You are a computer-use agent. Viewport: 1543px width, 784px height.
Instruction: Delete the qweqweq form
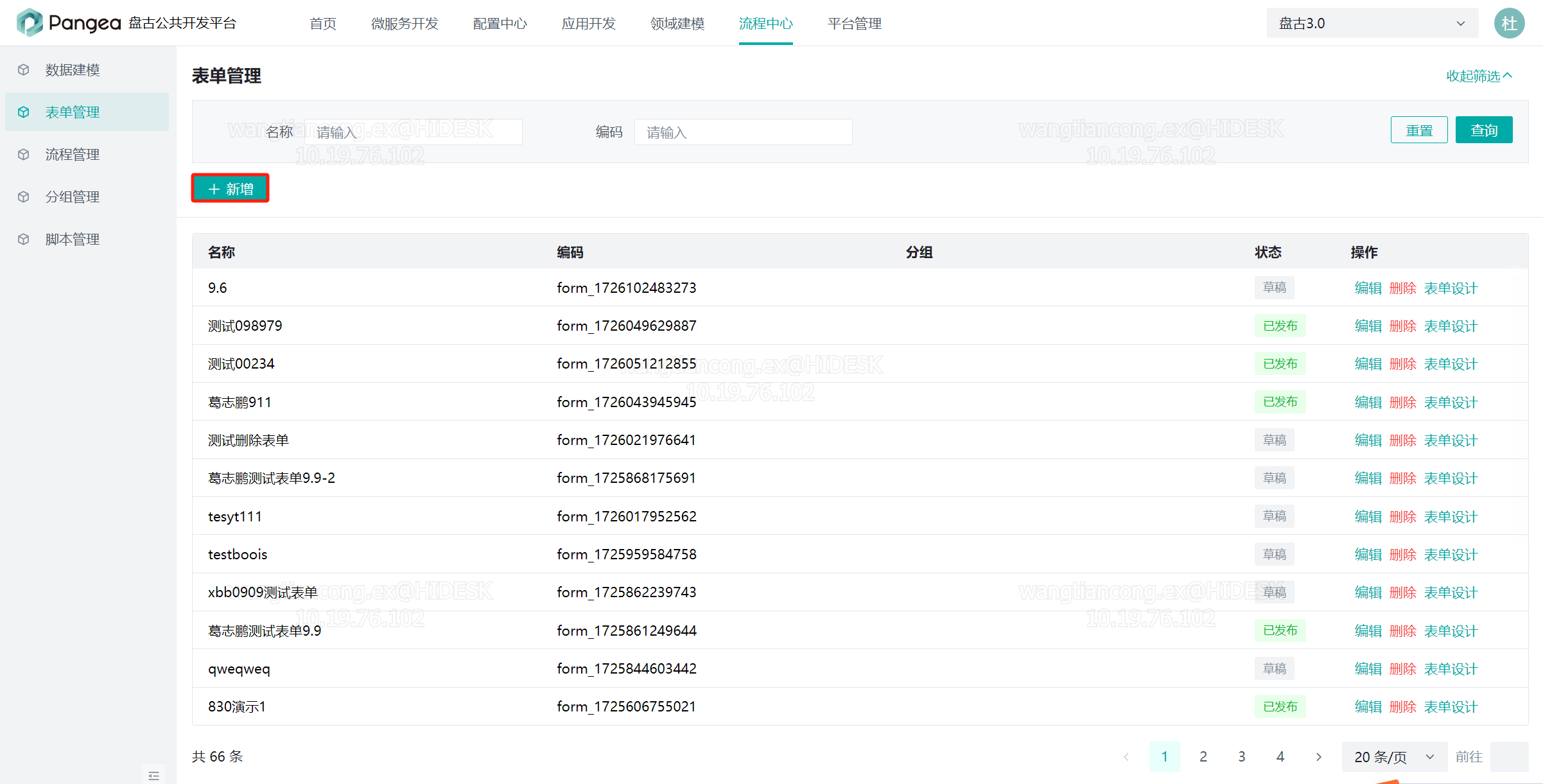pos(1402,669)
